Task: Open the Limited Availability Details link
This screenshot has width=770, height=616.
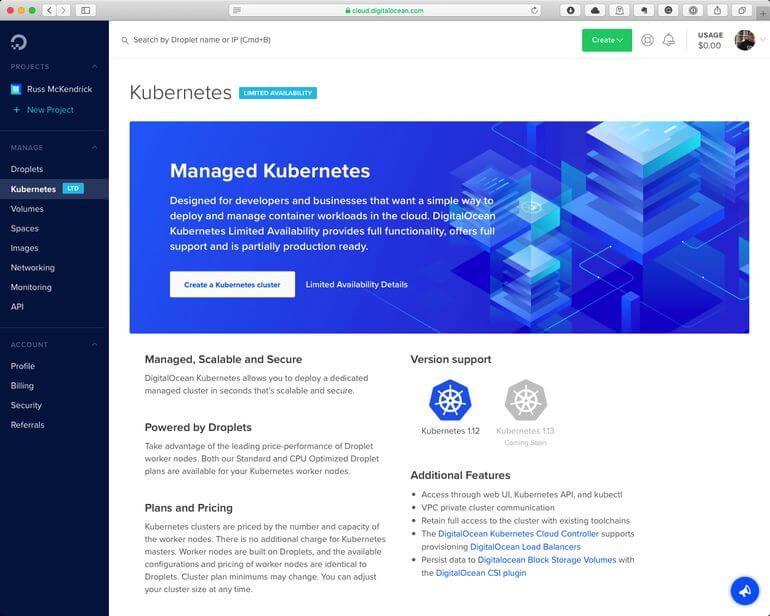Action: point(356,285)
